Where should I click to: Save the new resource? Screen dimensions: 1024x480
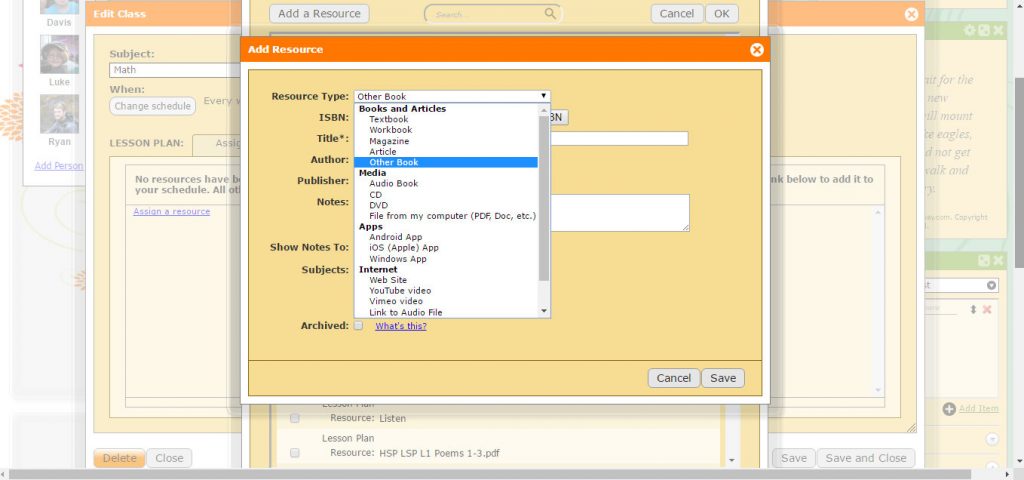(x=722, y=378)
